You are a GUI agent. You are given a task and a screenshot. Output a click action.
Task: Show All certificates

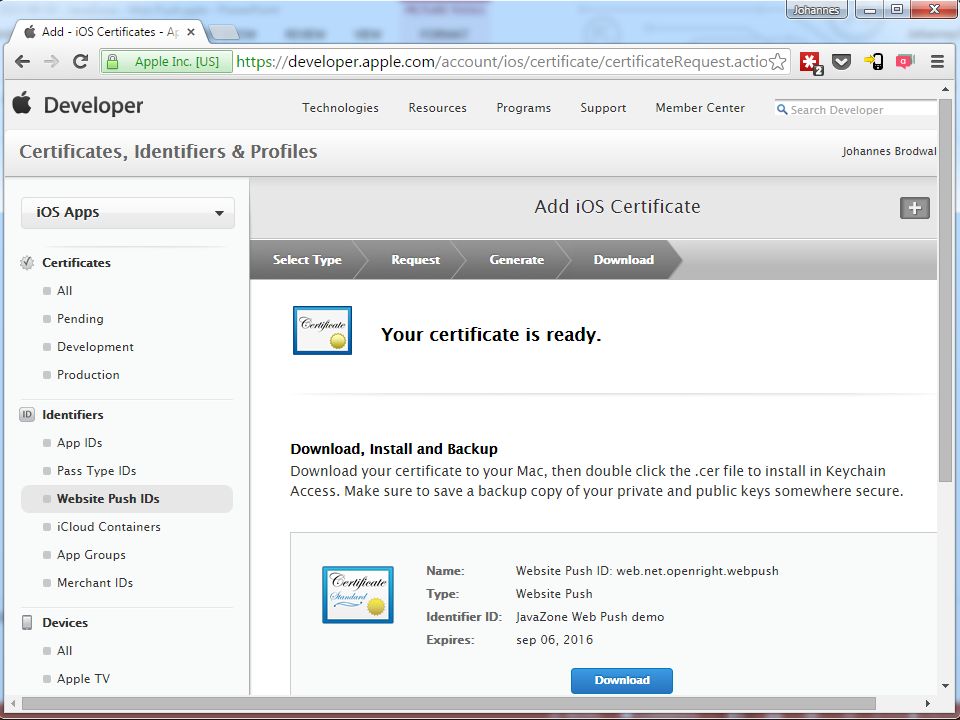[x=64, y=291]
